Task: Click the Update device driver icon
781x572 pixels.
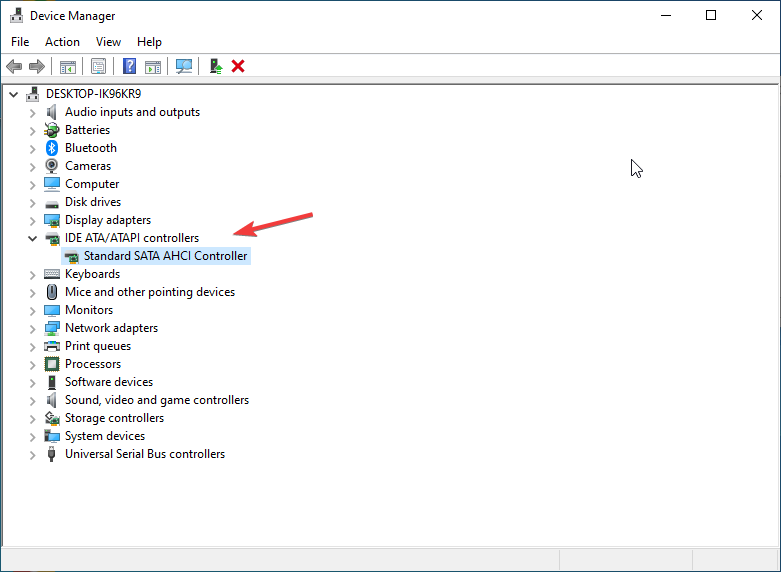Action: (x=215, y=66)
